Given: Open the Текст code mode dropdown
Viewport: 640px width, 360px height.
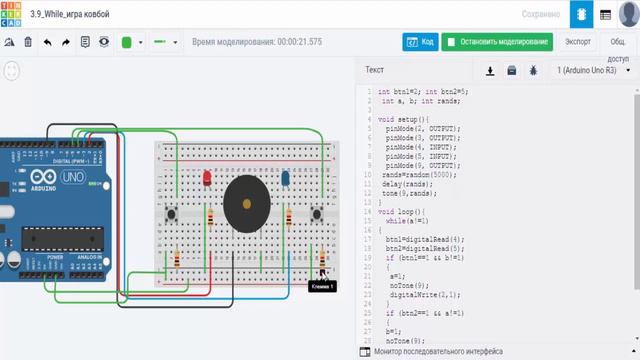Looking at the screenshot, I should coord(375,70).
